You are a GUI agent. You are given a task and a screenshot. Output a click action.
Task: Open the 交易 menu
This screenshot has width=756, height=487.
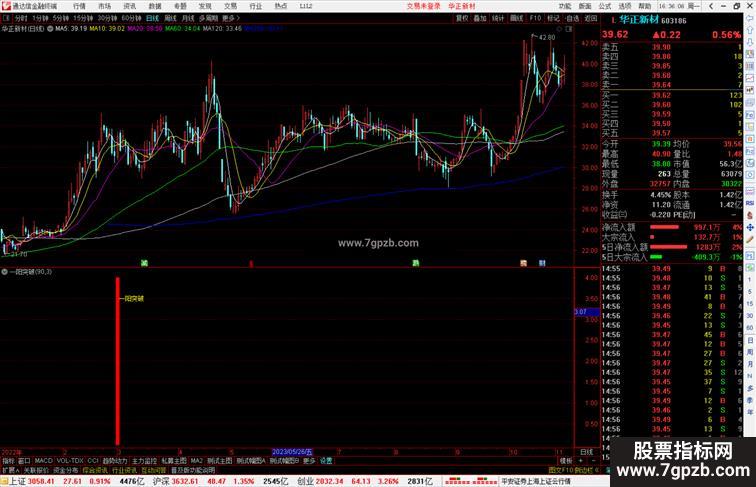pos(230,6)
